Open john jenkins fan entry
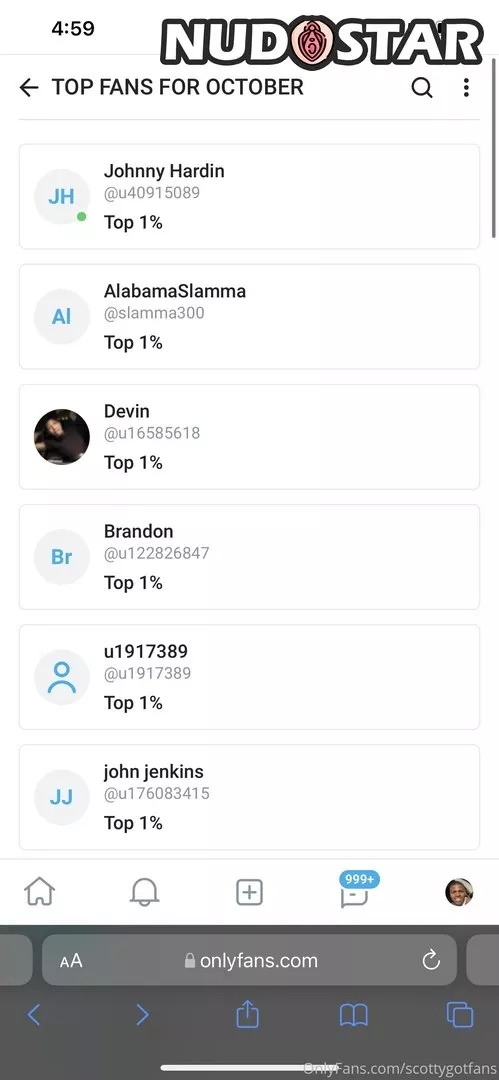Screen dimensions: 499x1080 tap(250, 797)
